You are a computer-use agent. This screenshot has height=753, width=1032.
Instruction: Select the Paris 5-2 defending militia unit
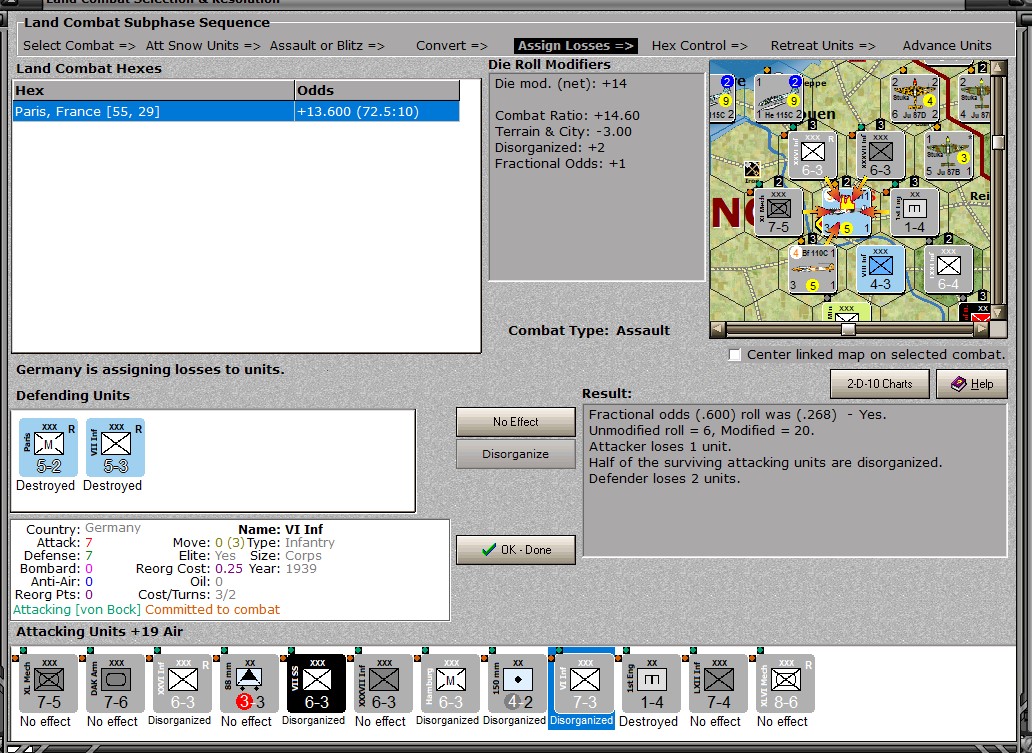[x=49, y=448]
